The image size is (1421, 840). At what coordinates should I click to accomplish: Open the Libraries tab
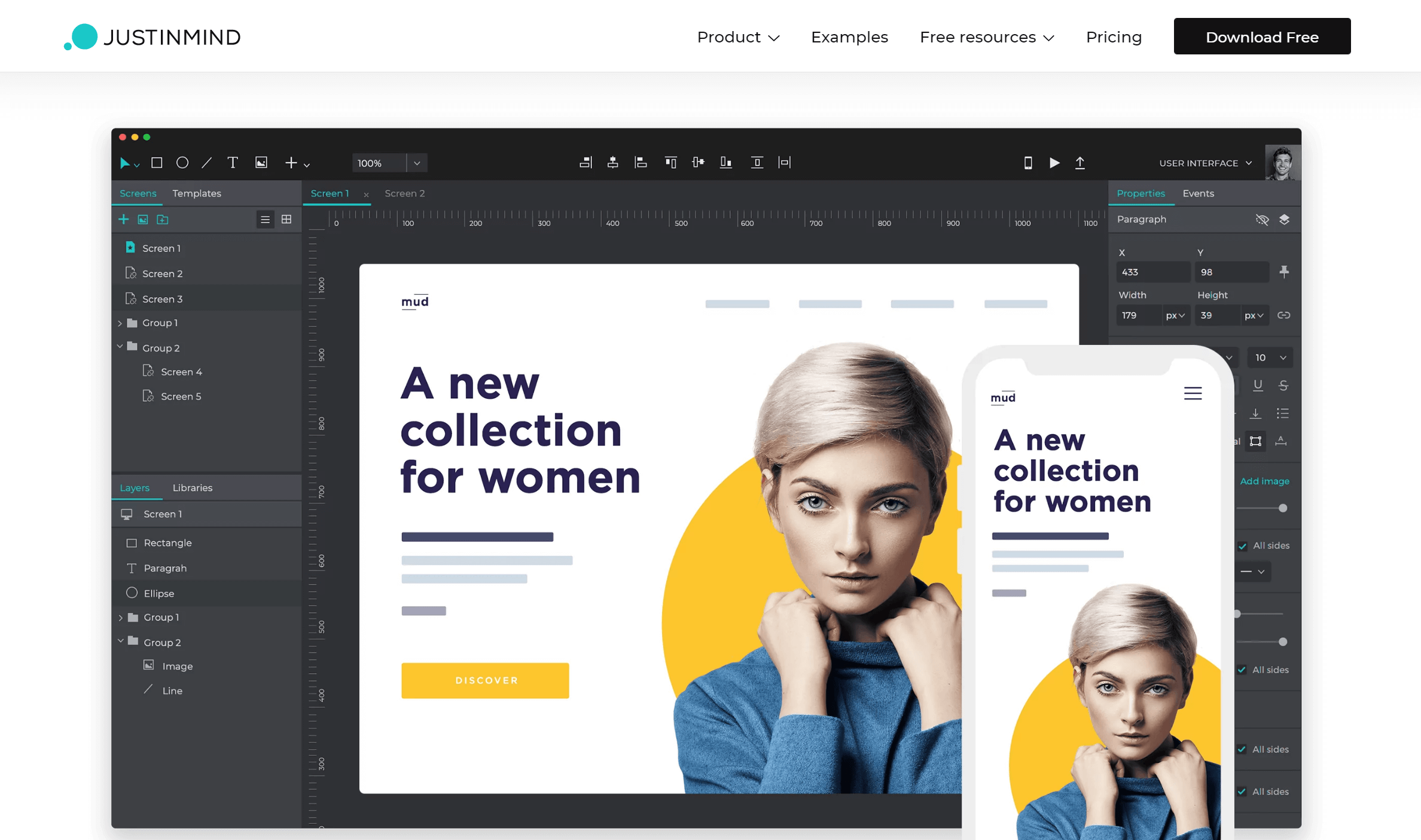click(x=192, y=488)
